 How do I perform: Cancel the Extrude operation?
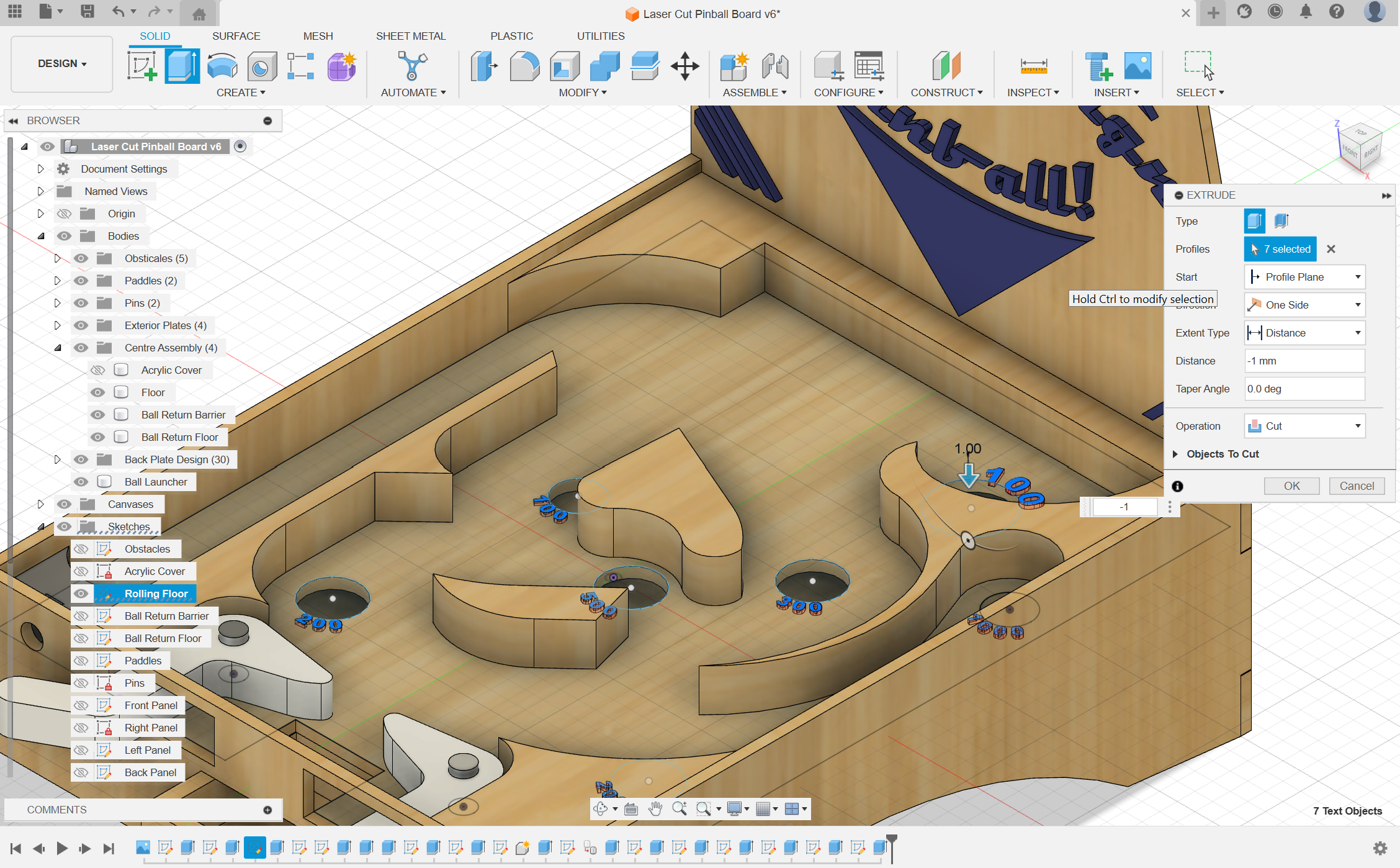click(x=1357, y=486)
